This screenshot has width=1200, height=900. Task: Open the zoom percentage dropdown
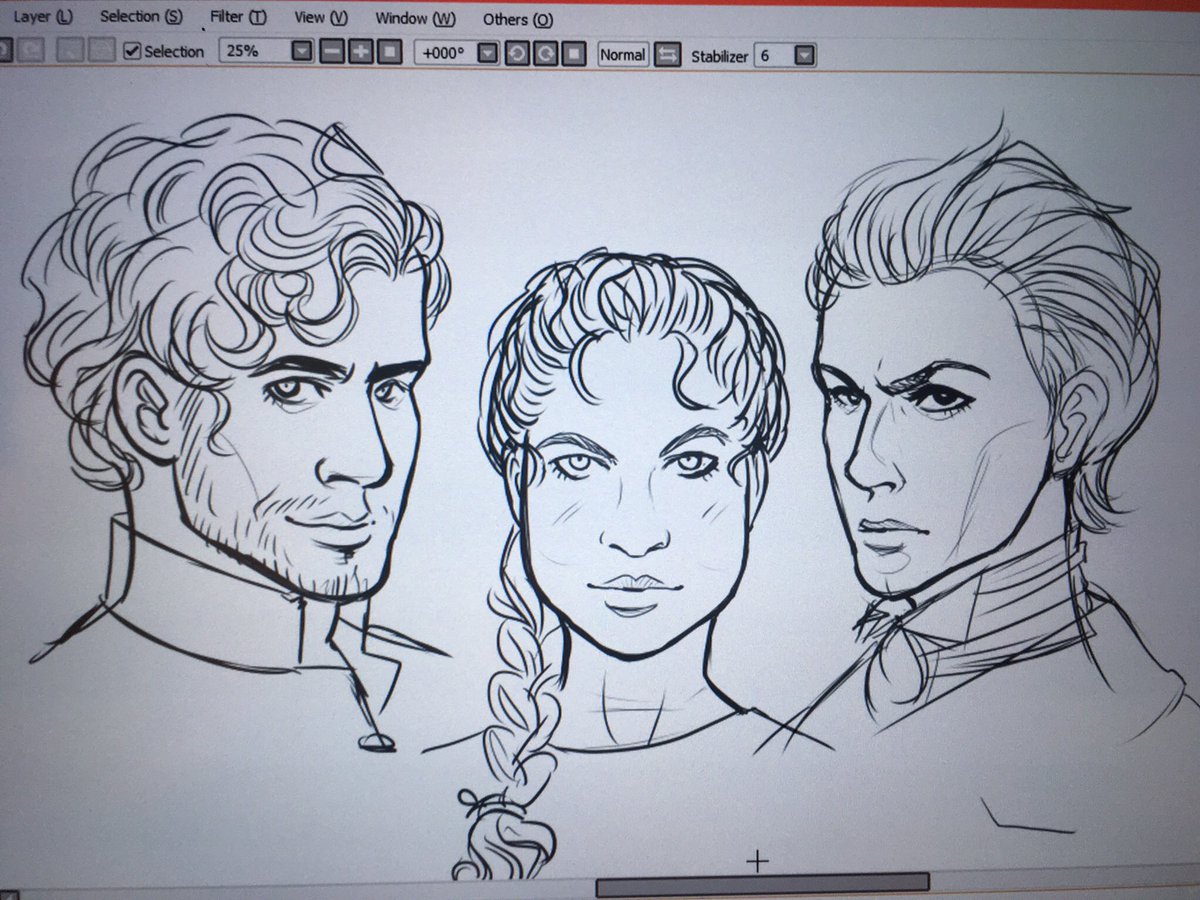pos(301,52)
